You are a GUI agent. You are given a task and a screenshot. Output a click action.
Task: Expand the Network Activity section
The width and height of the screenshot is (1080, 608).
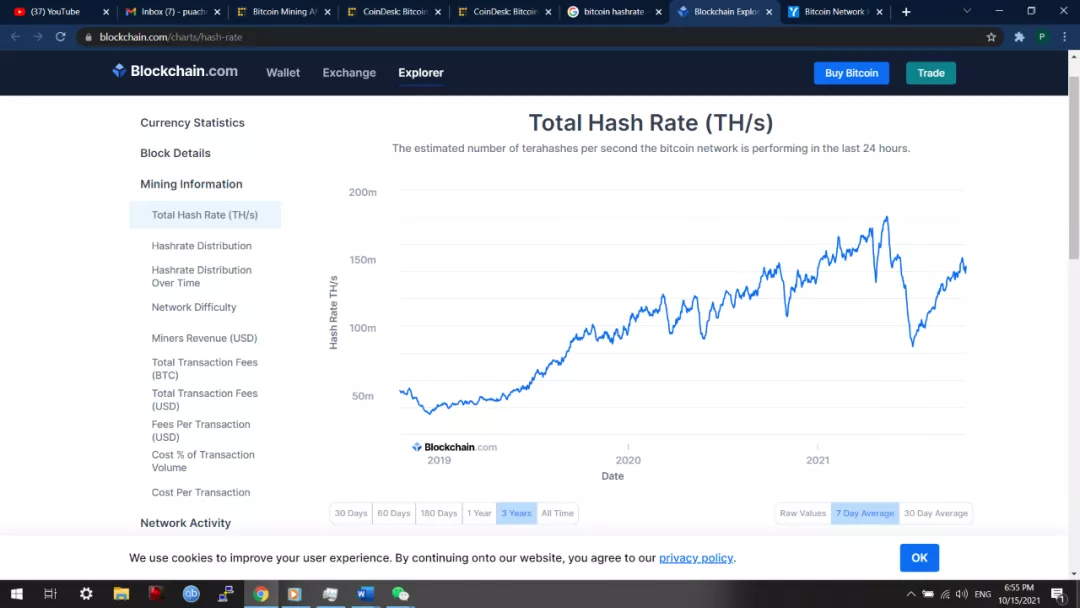click(185, 523)
